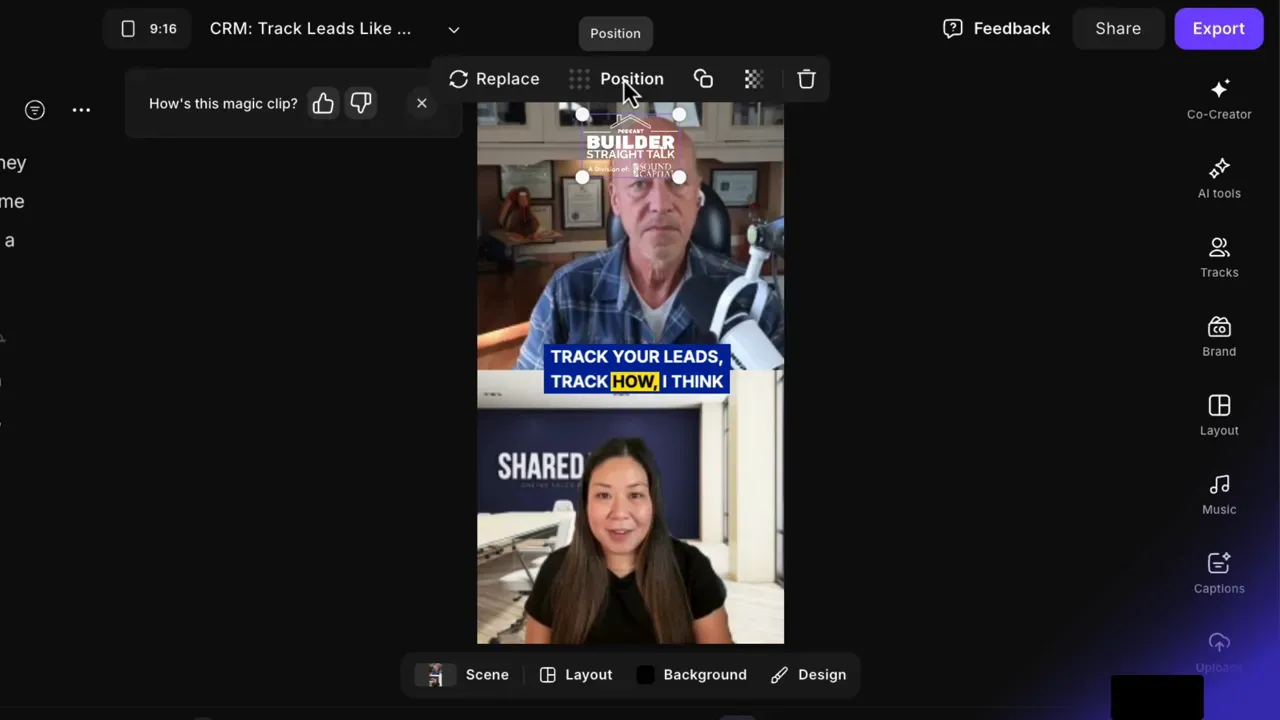
Task: Click the Uploads icon in the sidebar
Action: [x=1219, y=645]
